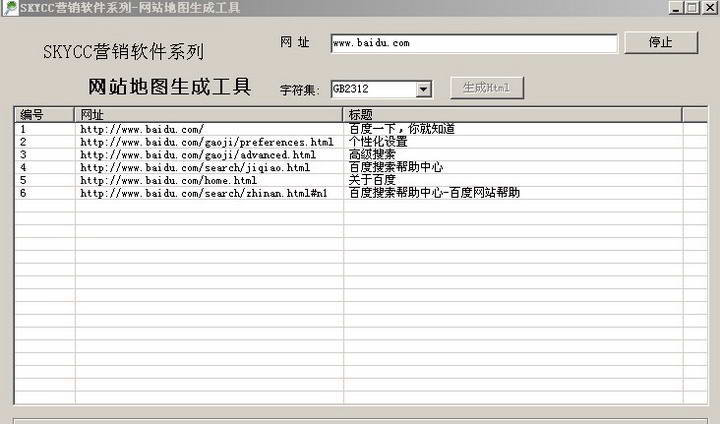Sort by the 网址 column header
This screenshot has width=720, height=424.
(x=208, y=114)
